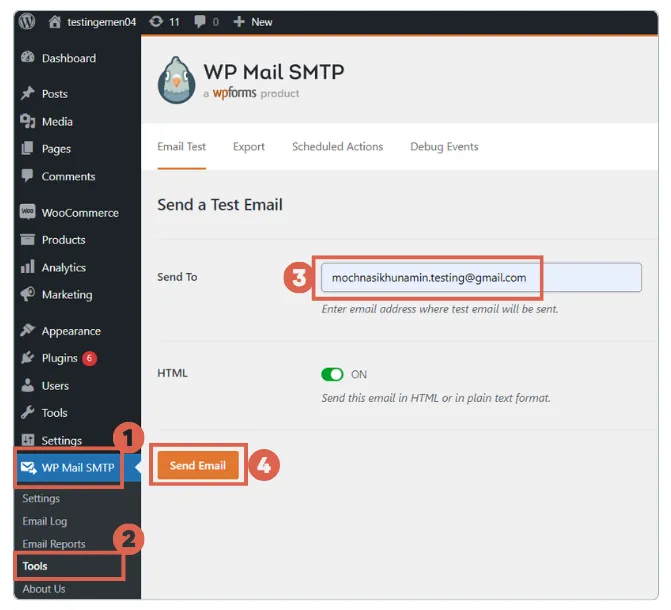The image size is (671, 610).
Task: Select WP Mail SMTP menu item
Action: pos(77,467)
